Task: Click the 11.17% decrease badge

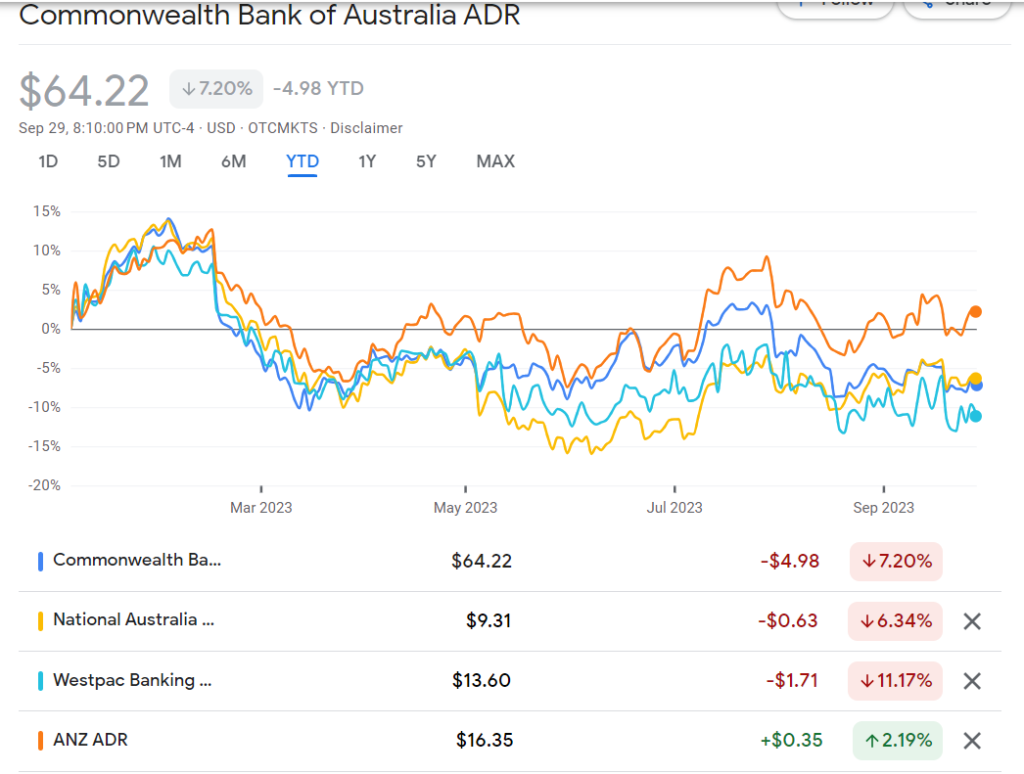Action: click(895, 681)
